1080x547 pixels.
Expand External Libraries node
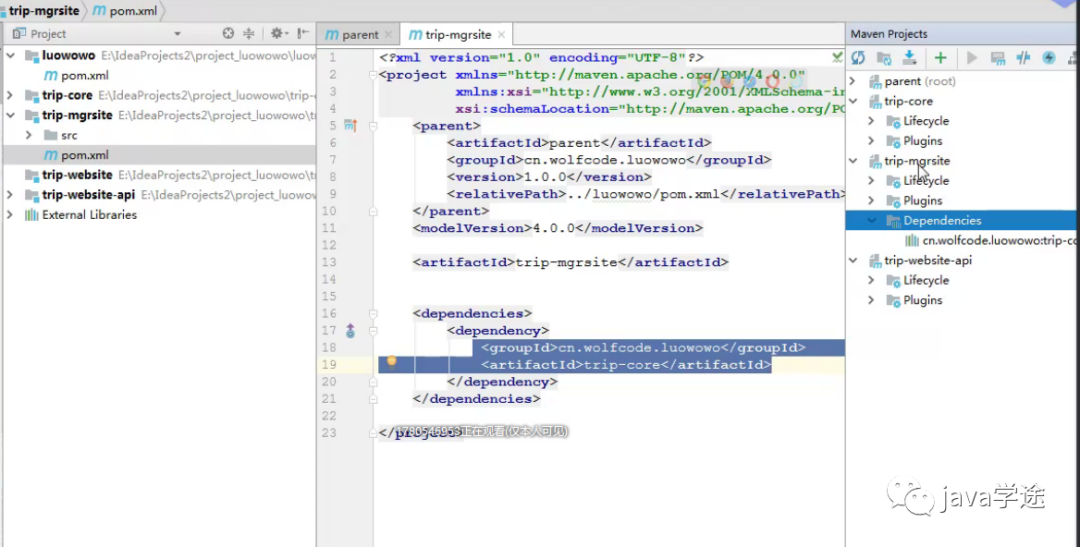pyautogui.click(x=10, y=215)
